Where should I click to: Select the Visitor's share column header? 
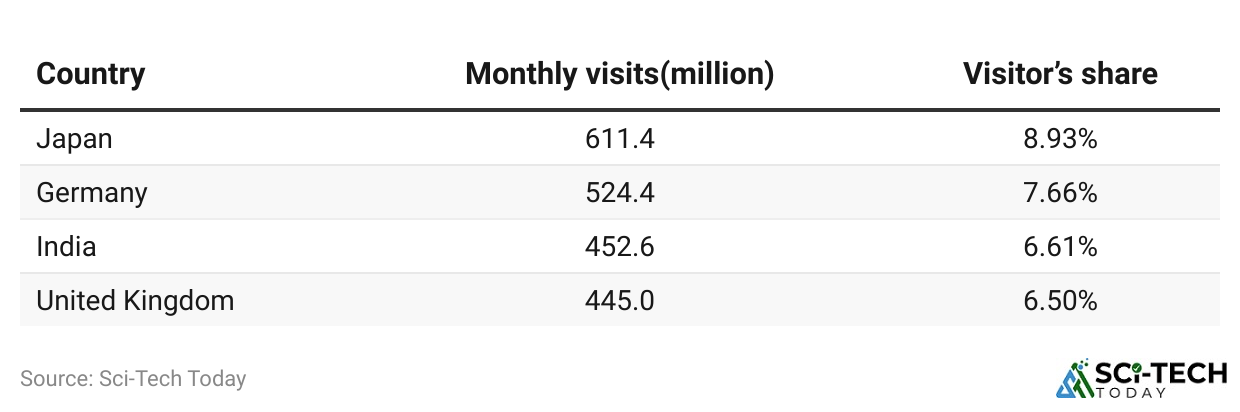coord(1060,74)
